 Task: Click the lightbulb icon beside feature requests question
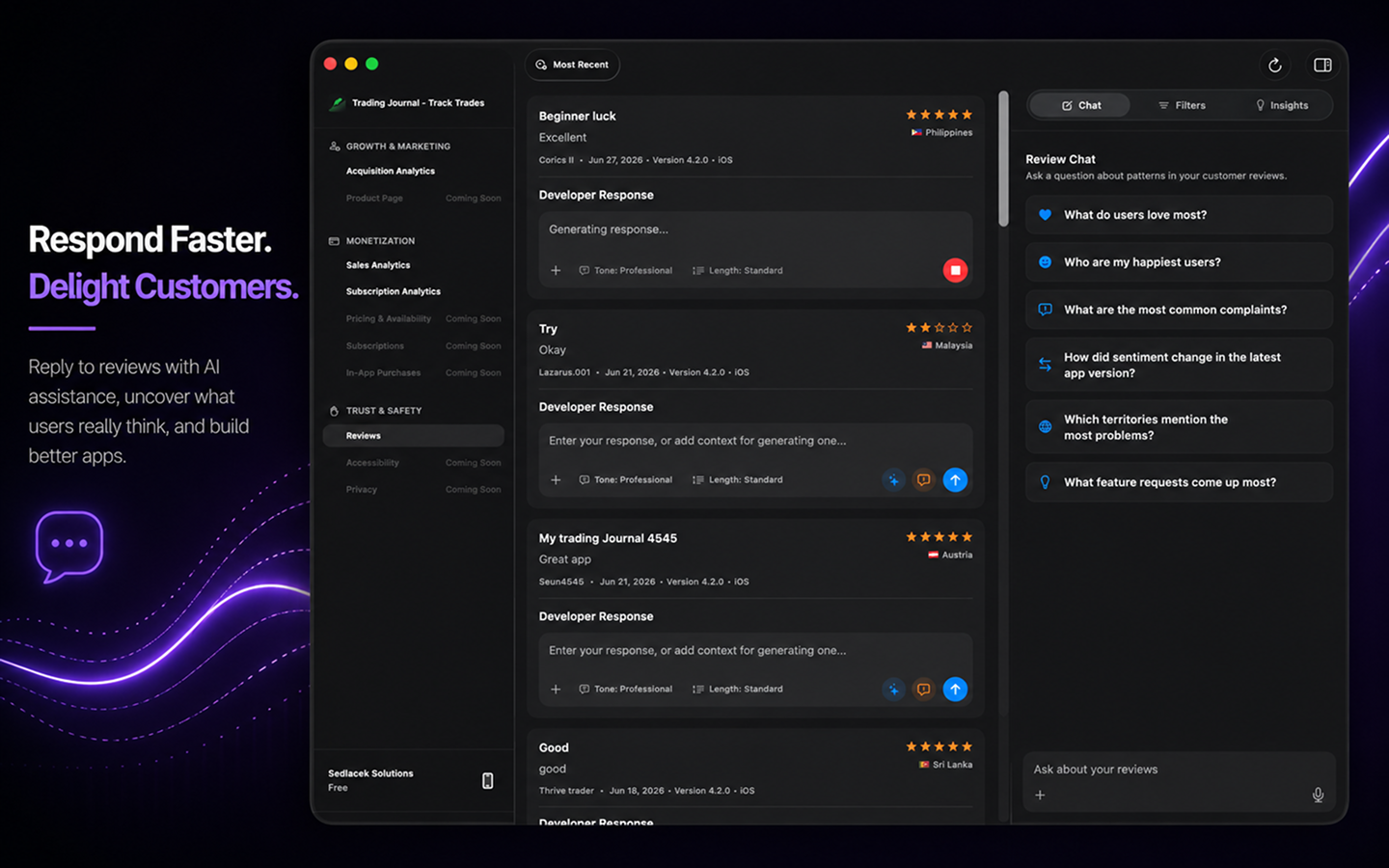(1045, 482)
